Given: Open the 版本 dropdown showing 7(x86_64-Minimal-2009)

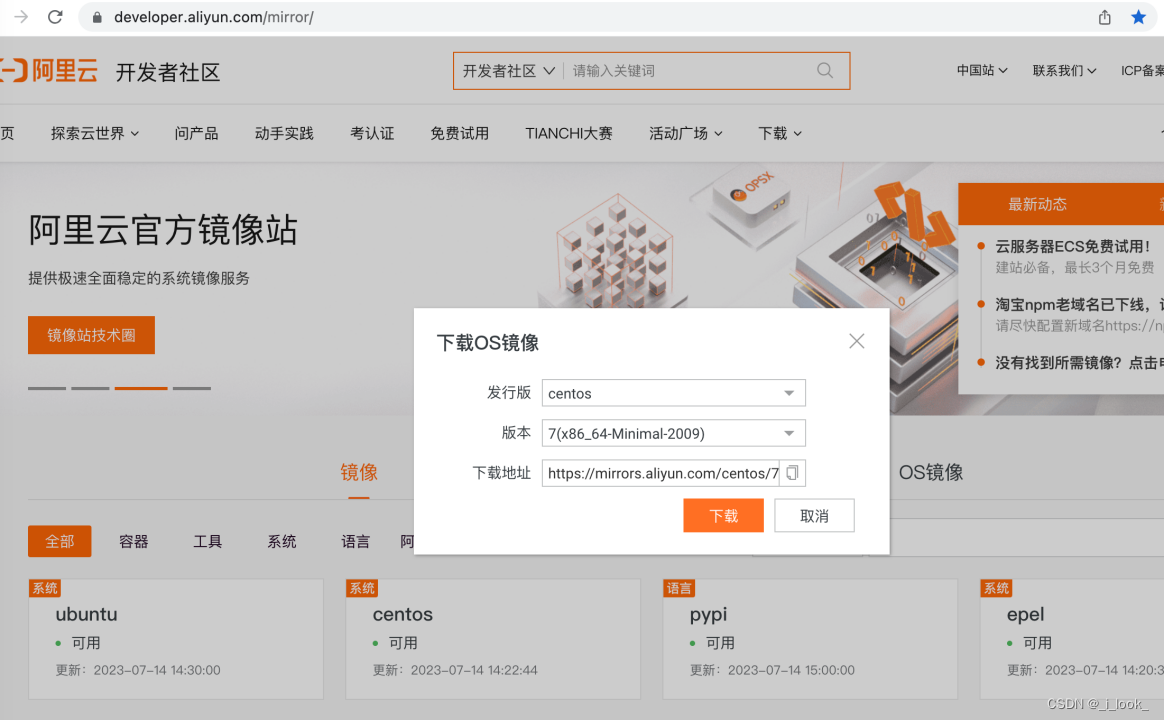Looking at the screenshot, I should [673, 433].
